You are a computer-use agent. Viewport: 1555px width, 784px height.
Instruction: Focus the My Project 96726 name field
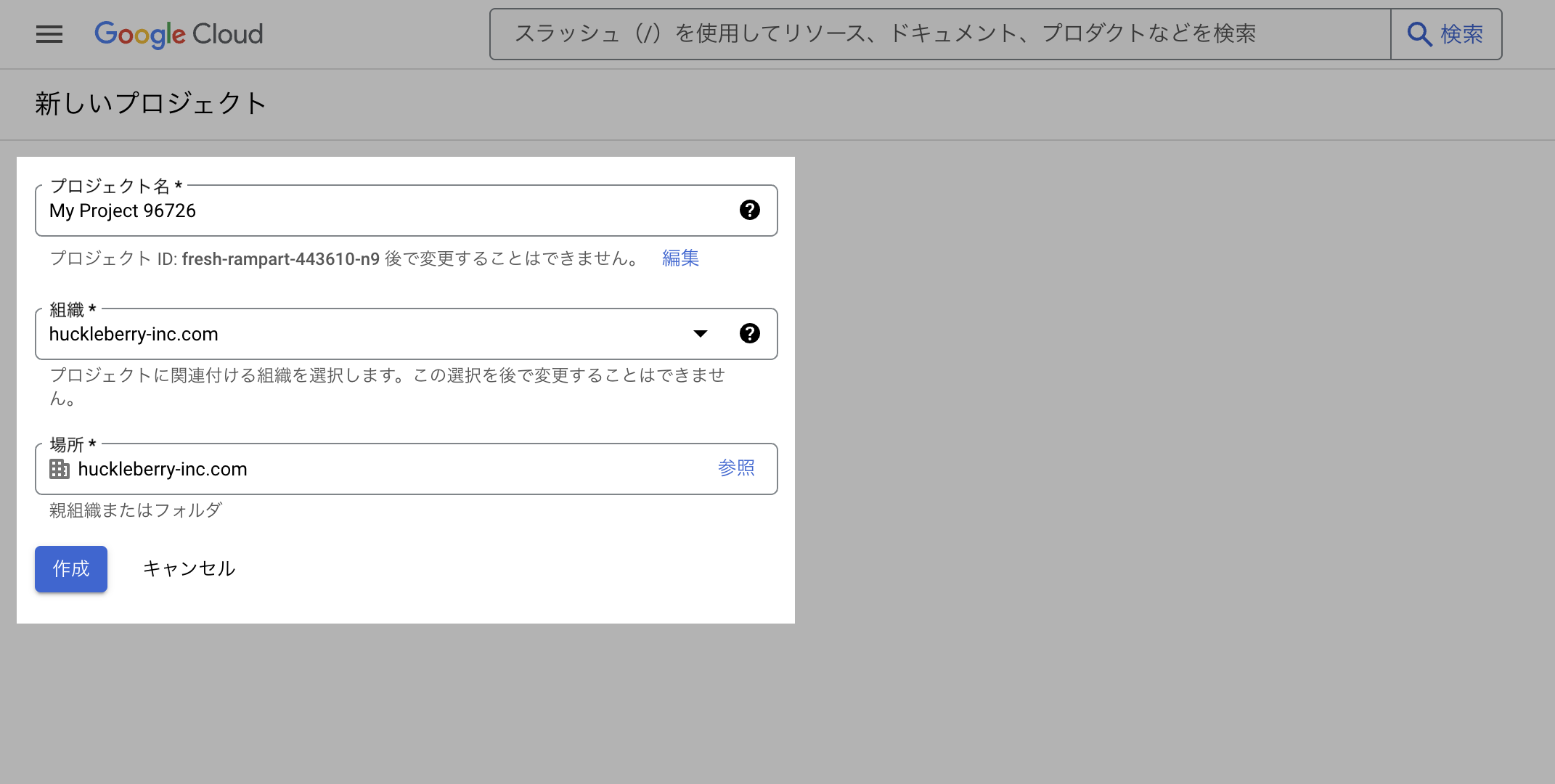[x=363, y=211]
